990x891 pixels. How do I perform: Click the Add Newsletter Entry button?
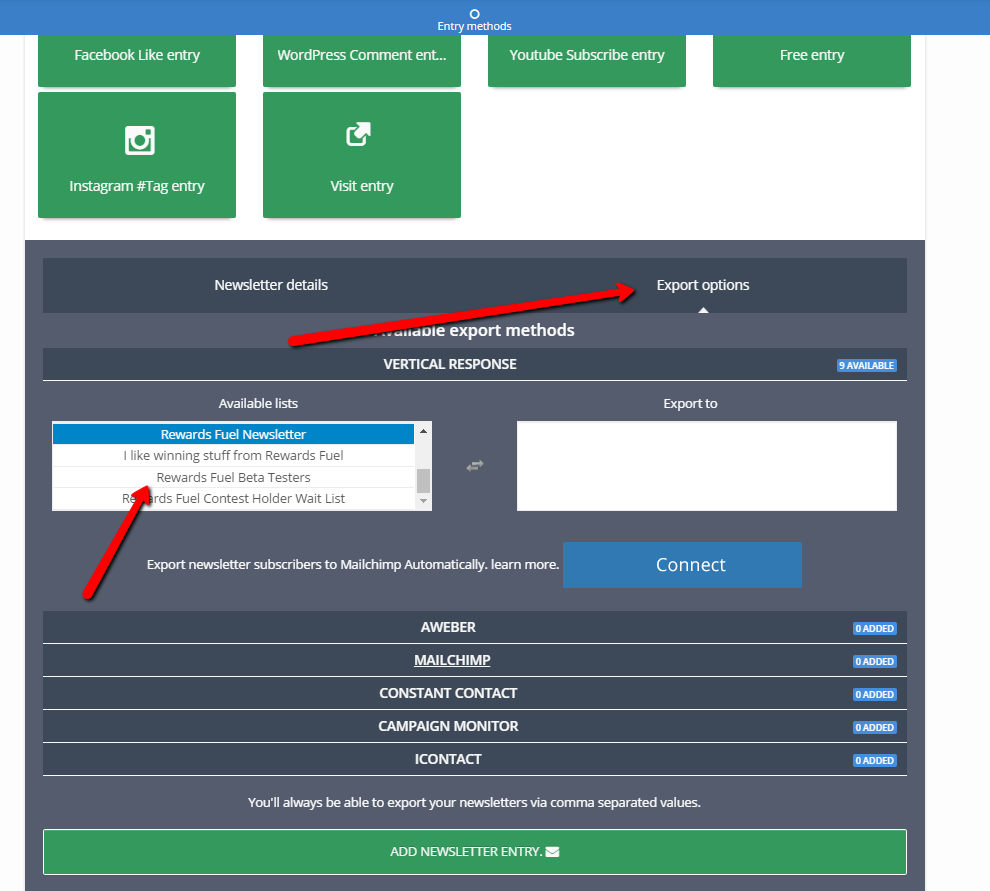475,852
